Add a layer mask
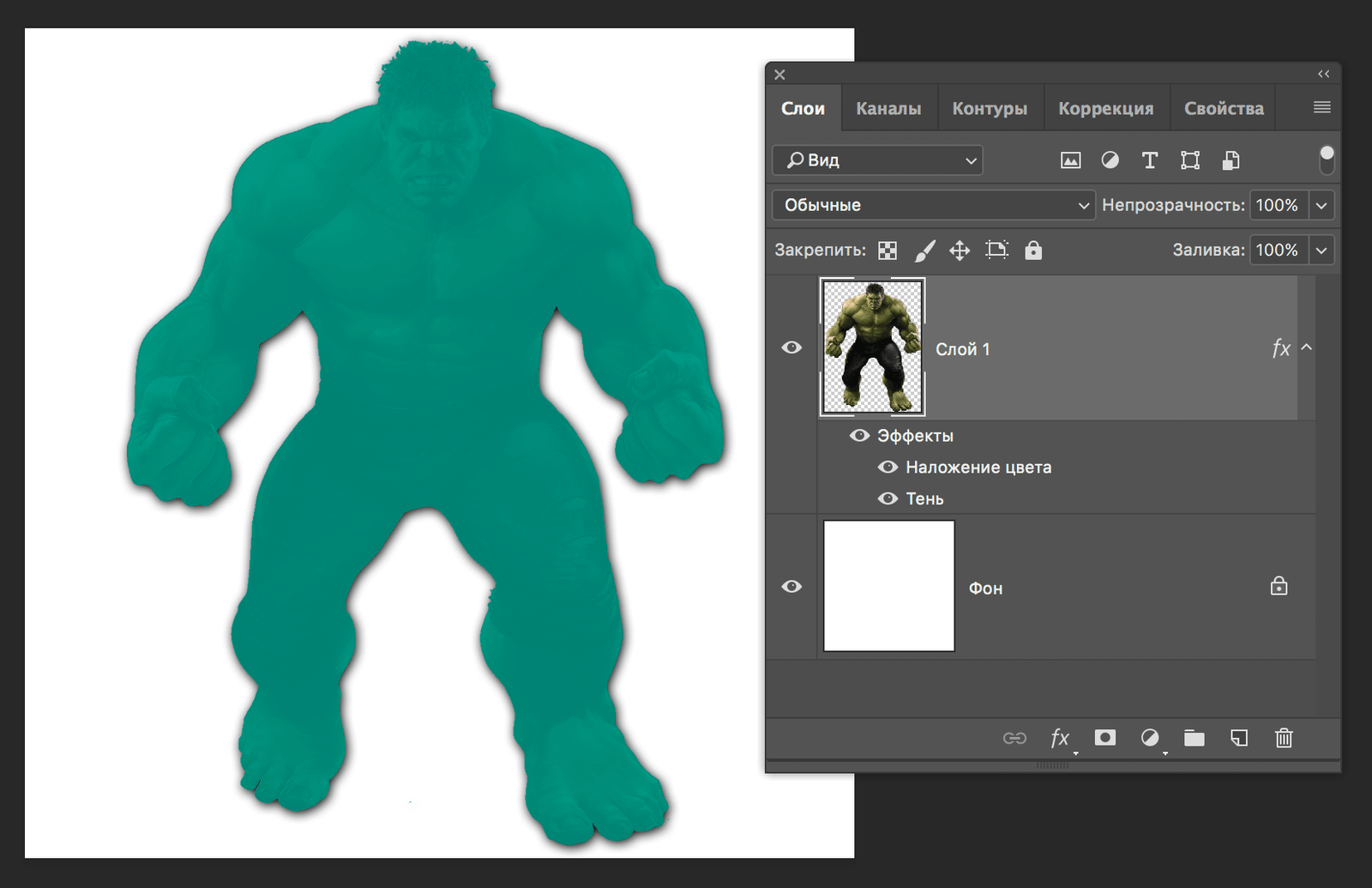The image size is (1372, 888). tap(1105, 738)
